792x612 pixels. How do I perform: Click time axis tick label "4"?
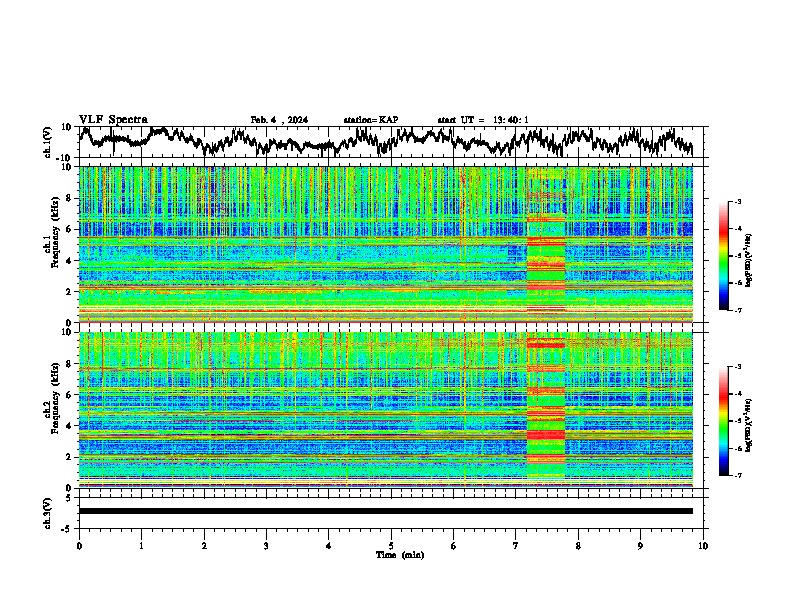click(329, 546)
